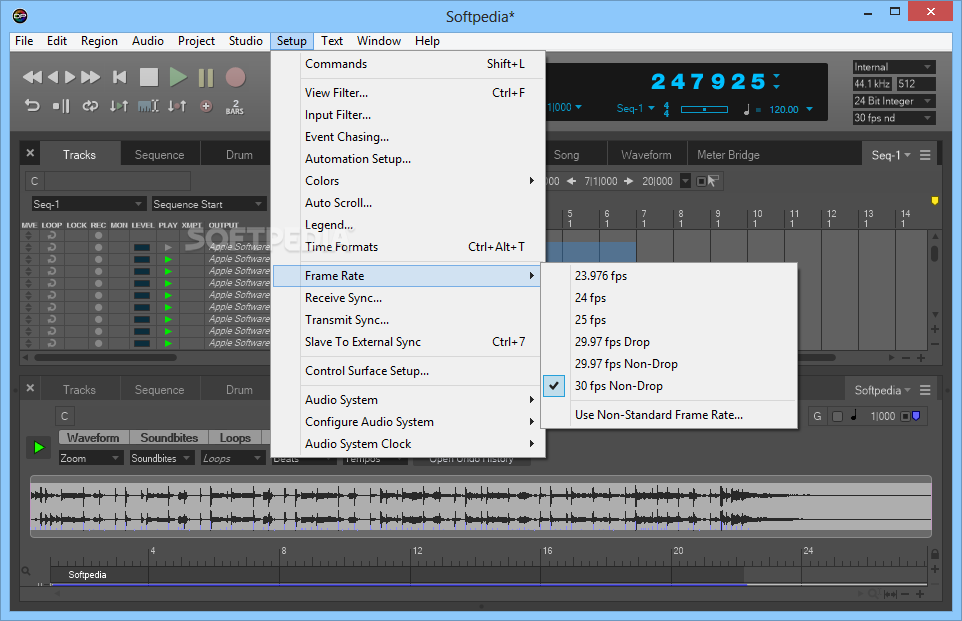Stop playback with the square Stop button
Viewport: 962px width, 621px height.
[x=149, y=77]
